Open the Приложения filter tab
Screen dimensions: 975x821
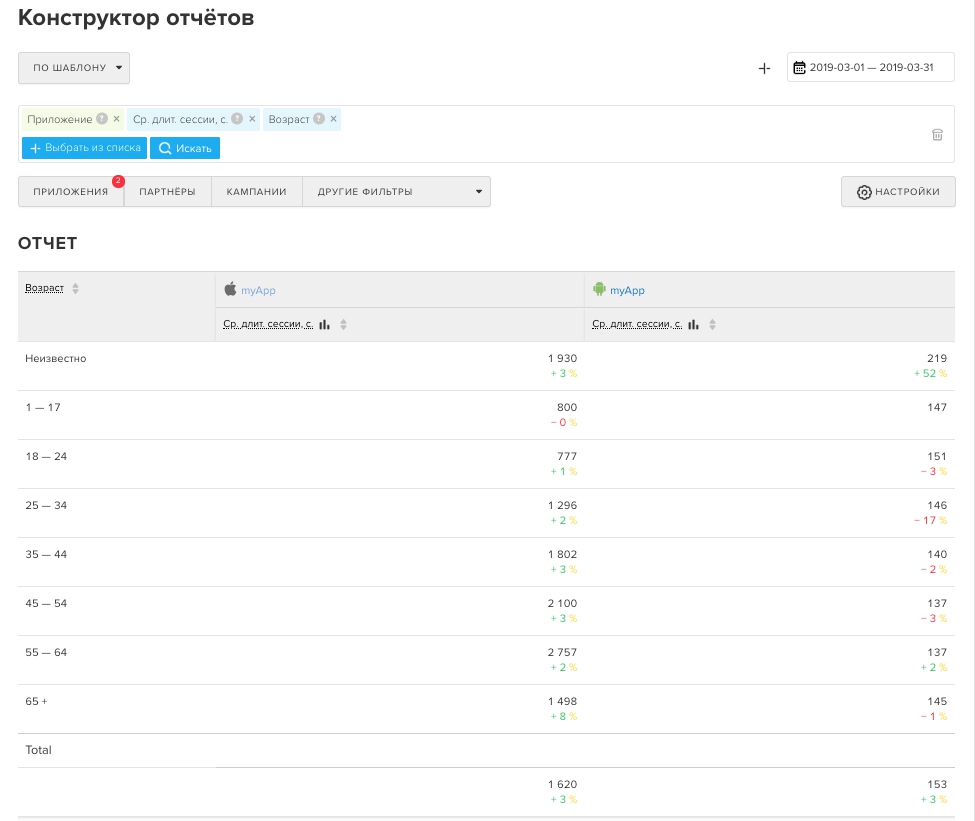70,192
